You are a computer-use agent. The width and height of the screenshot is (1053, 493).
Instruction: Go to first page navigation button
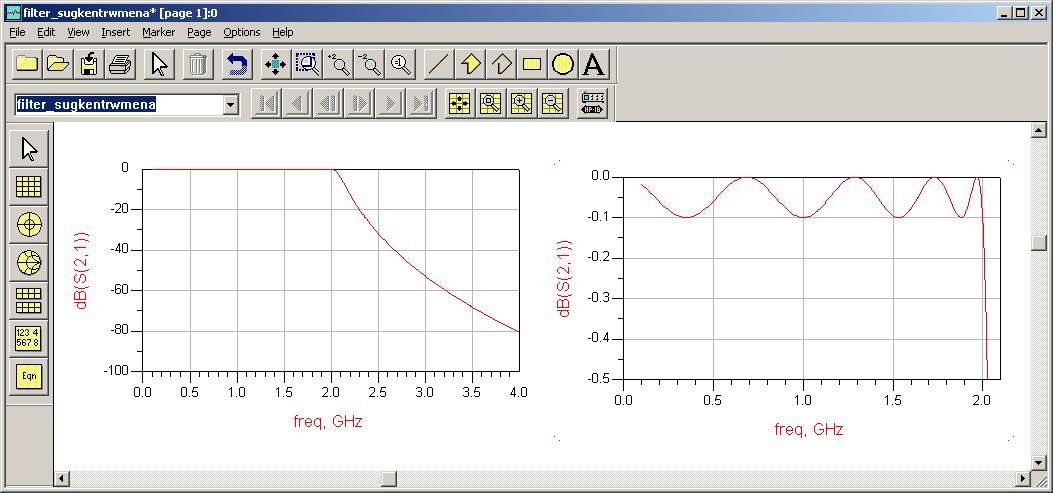(x=266, y=104)
